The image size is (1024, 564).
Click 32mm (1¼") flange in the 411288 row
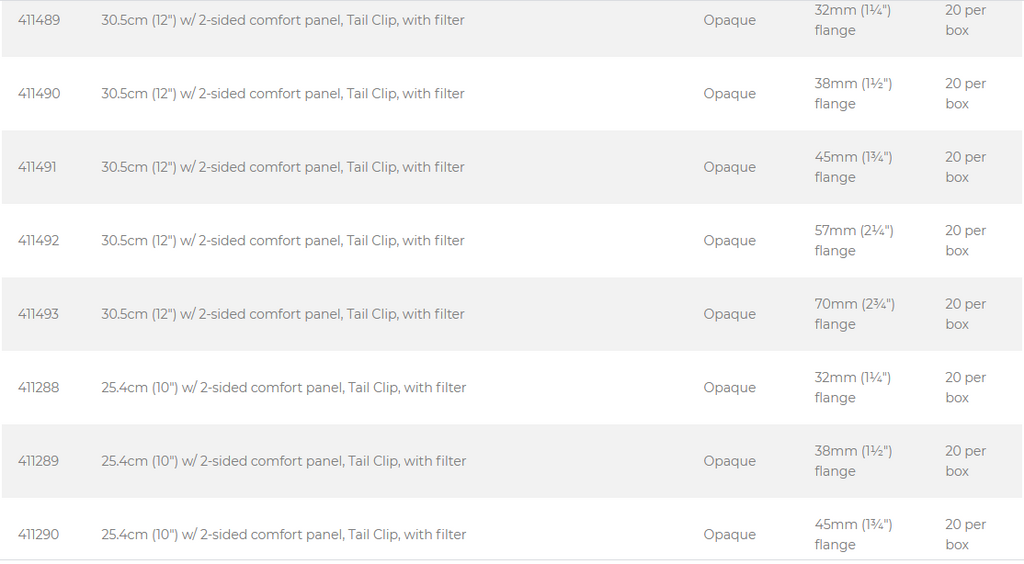(853, 388)
